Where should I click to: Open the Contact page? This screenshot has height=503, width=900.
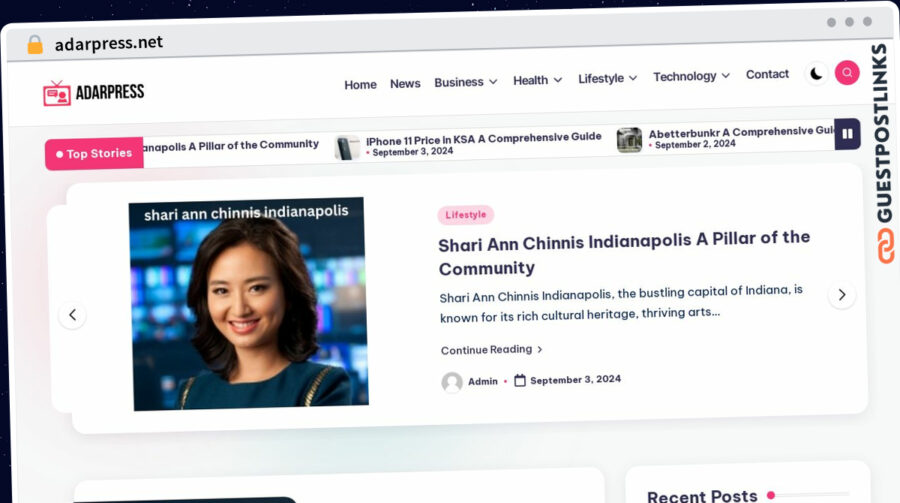[767, 74]
